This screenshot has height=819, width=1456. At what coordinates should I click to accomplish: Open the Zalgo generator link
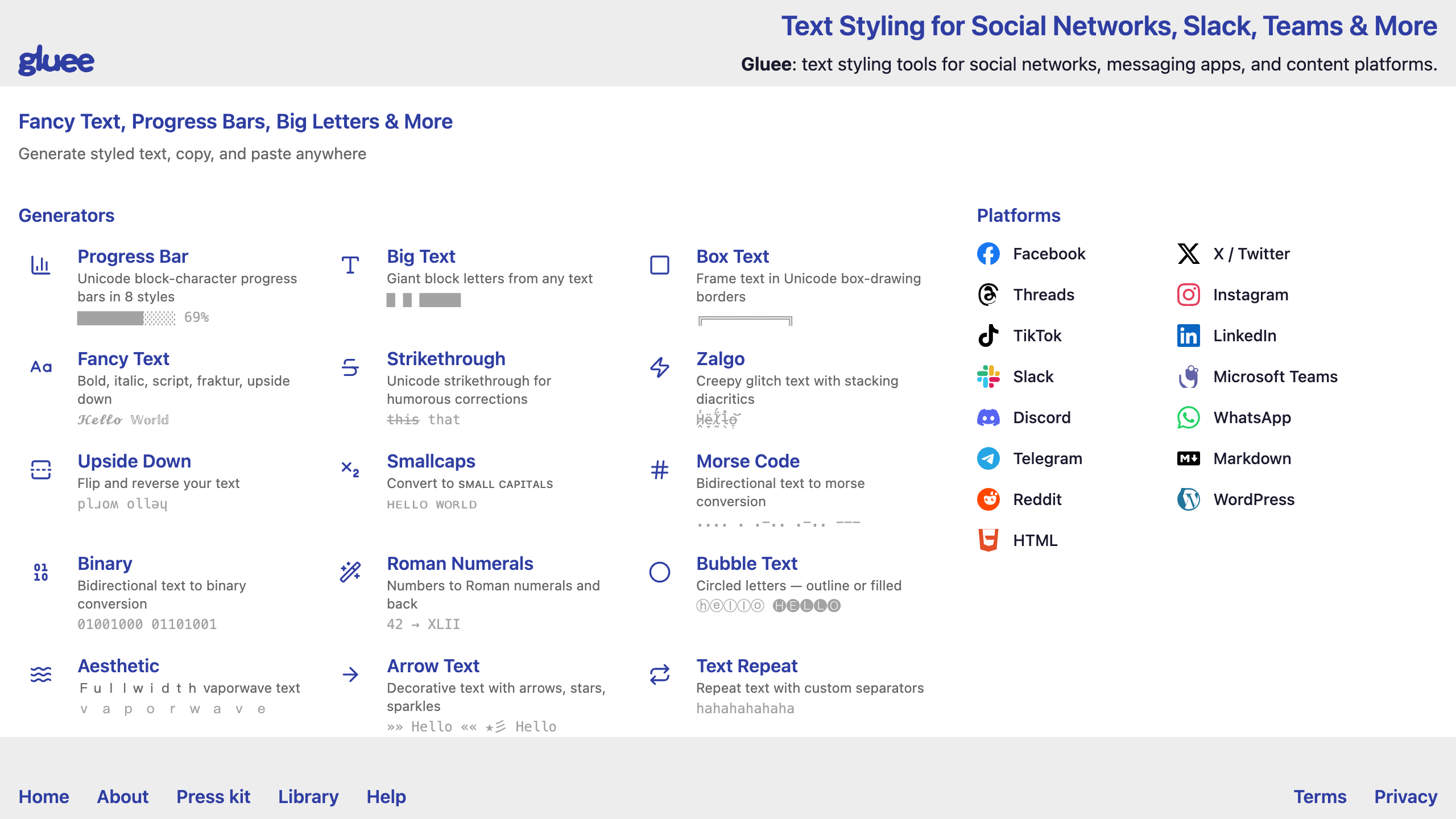pos(721,359)
